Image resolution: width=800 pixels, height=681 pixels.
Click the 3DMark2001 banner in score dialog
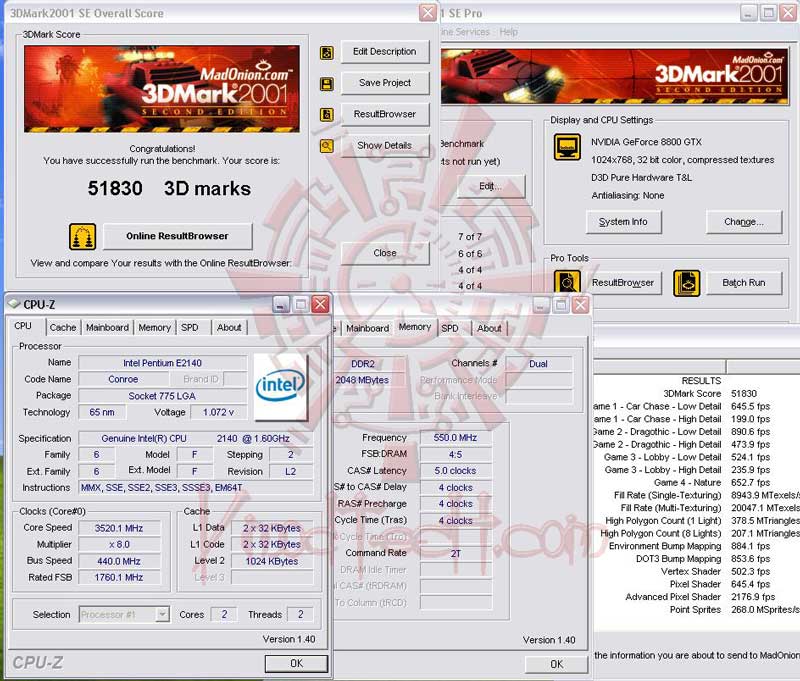tap(162, 89)
